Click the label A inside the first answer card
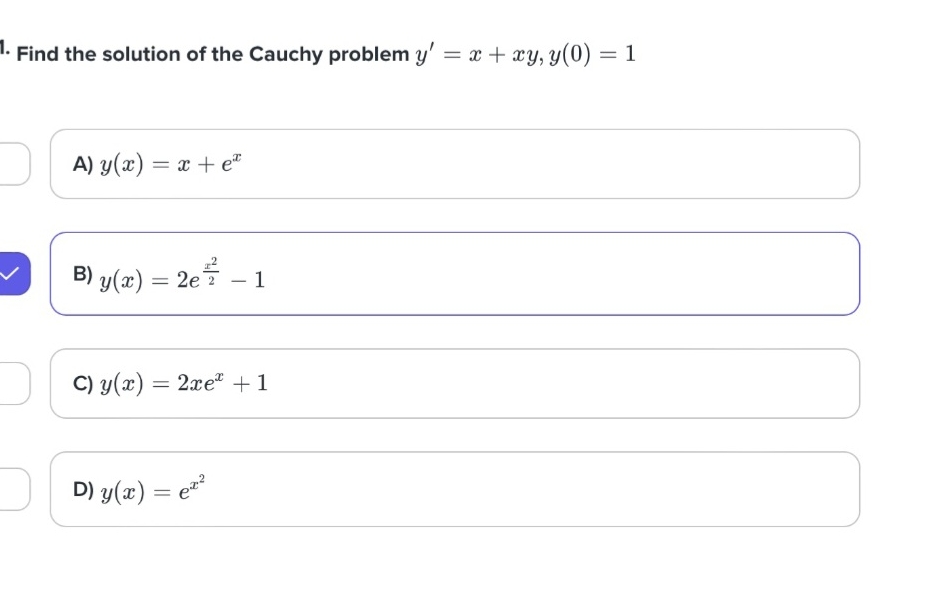 (x=82, y=163)
